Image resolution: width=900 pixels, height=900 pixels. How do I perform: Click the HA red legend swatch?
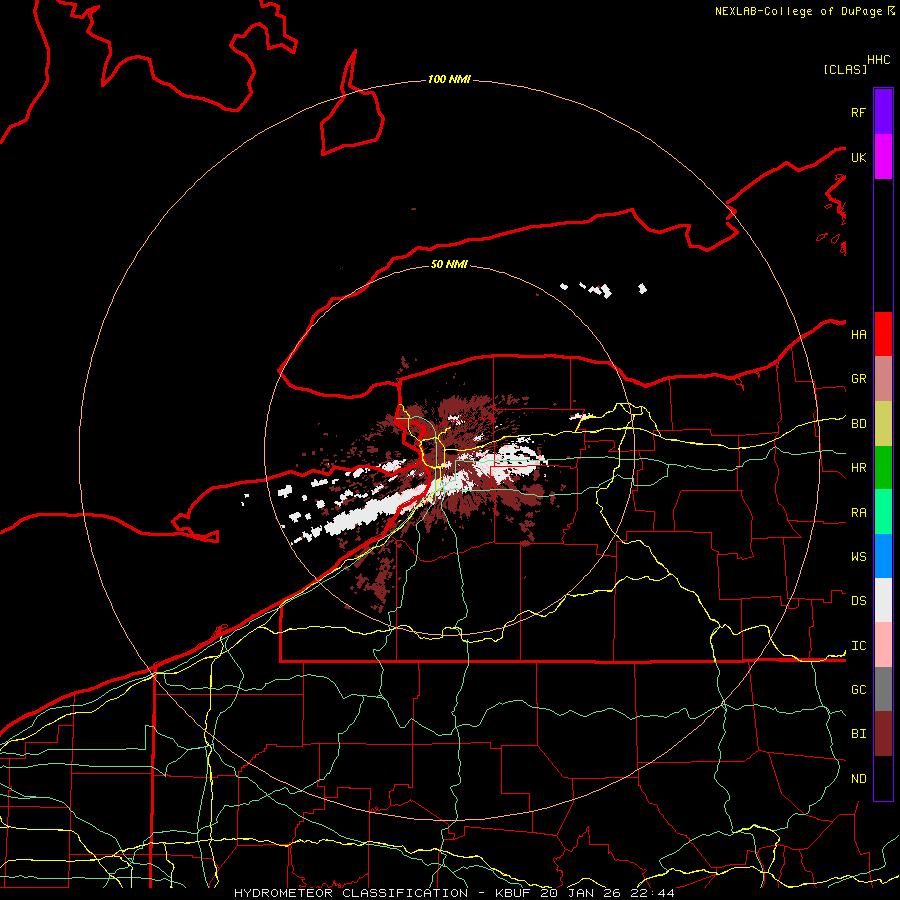click(883, 334)
